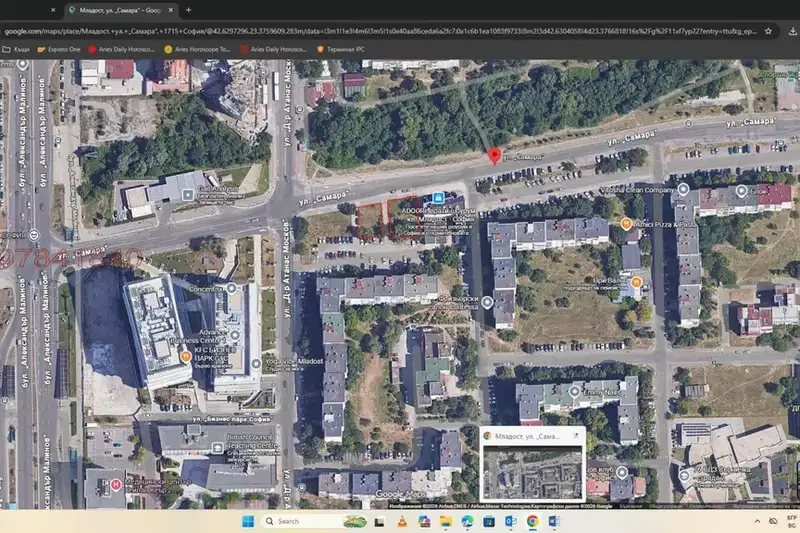
Task: Open the Grand Nails place marker
Action: 574,392
